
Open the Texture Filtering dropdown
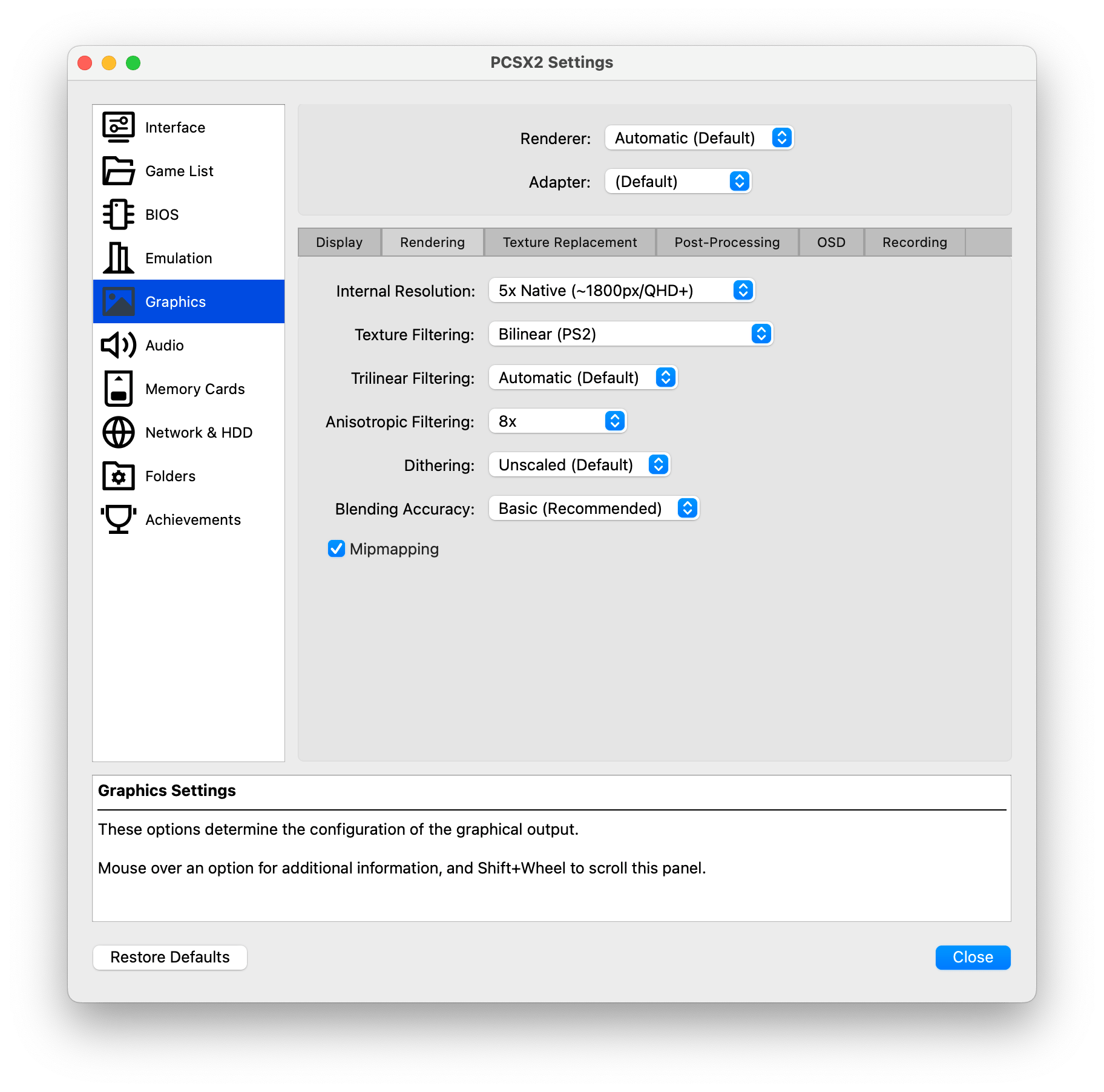coord(631,334)
